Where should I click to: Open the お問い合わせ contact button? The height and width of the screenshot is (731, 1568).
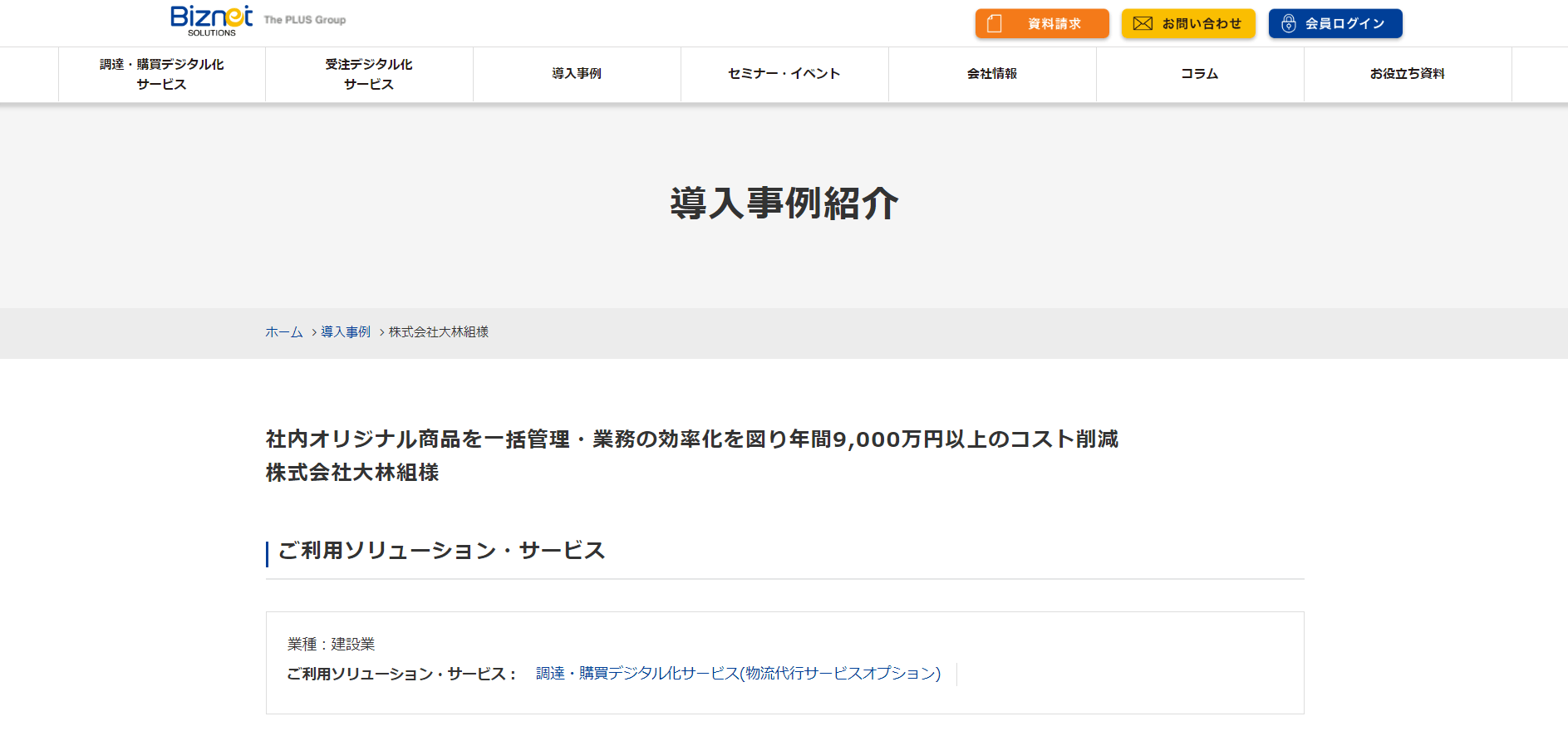point(1188,23)
